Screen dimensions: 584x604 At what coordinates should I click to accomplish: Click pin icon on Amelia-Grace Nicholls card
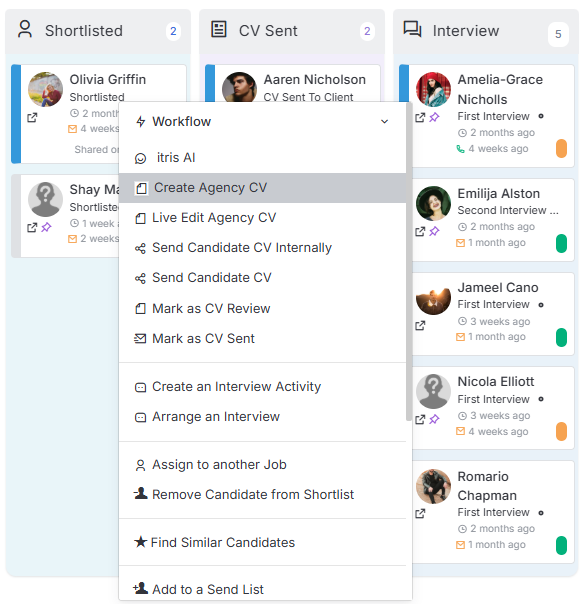click(x=434, y=117)
